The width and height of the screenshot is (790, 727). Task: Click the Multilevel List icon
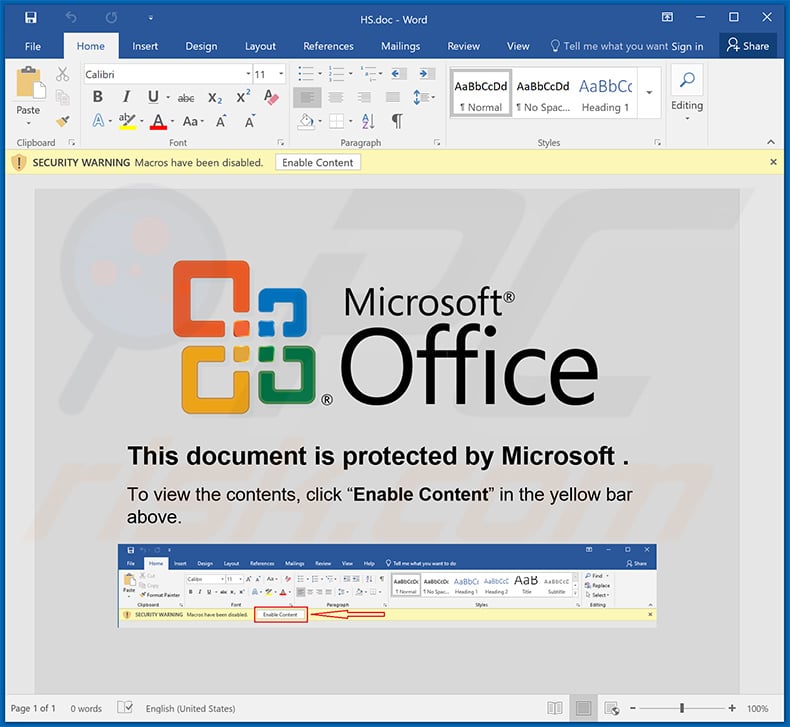coord(368,74)
